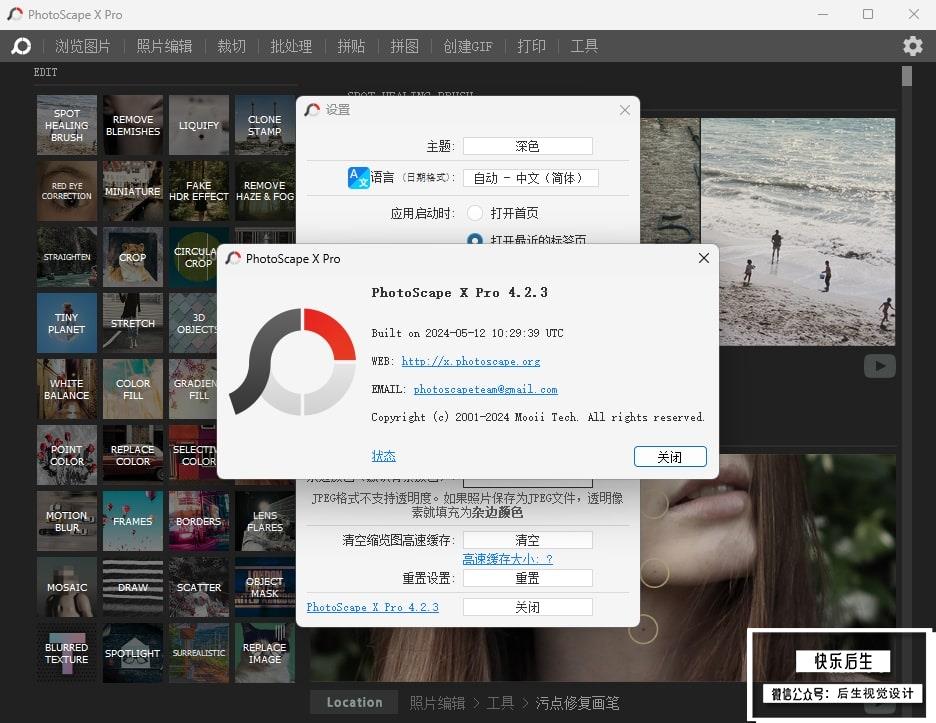
Task: Open the 语言 language dropdown
Action: 531,178
